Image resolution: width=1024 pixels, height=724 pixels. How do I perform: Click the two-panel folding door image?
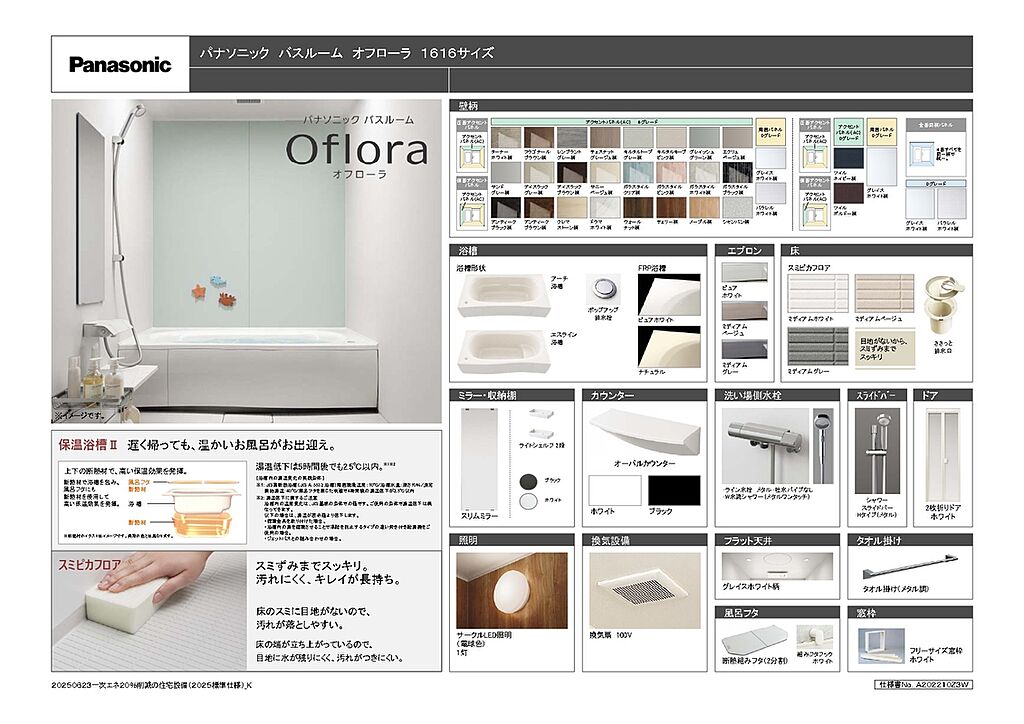[x=942, y=455]
